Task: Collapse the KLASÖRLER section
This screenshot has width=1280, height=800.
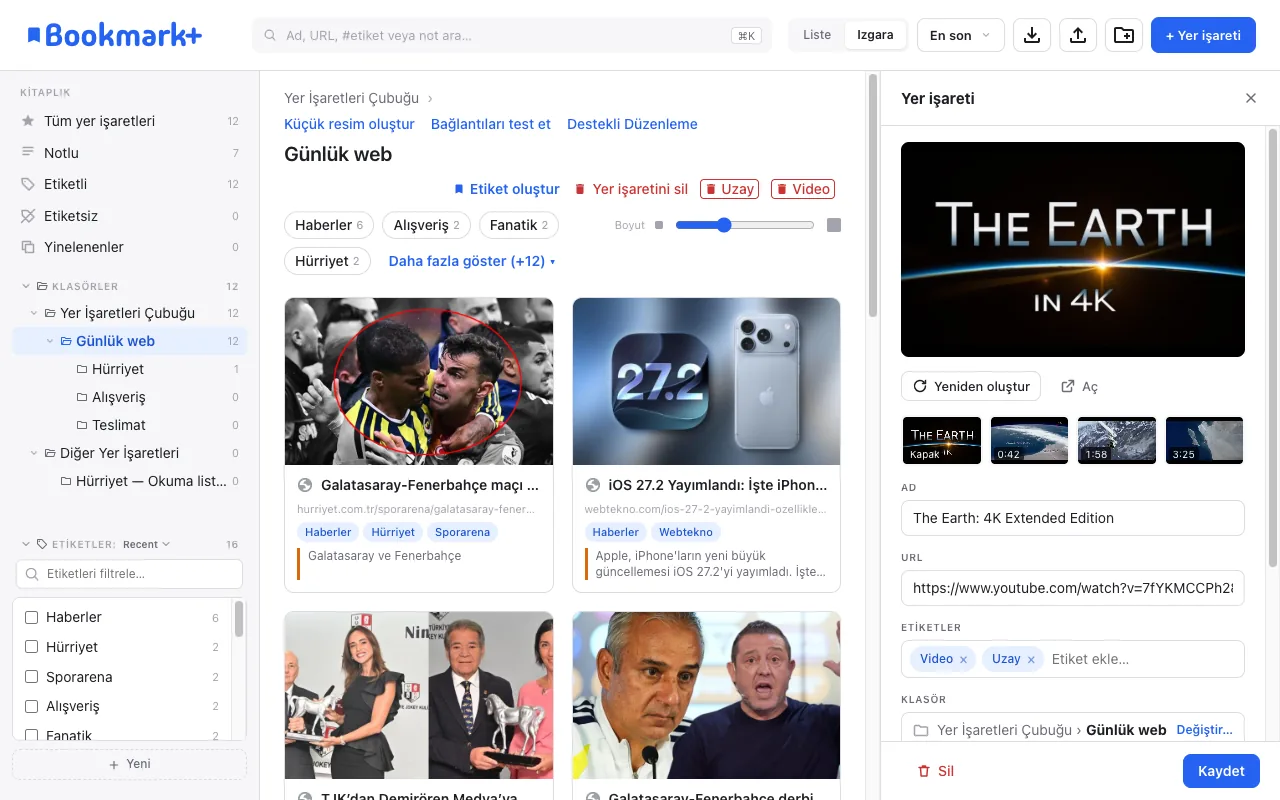Action: tap(26, 286)
